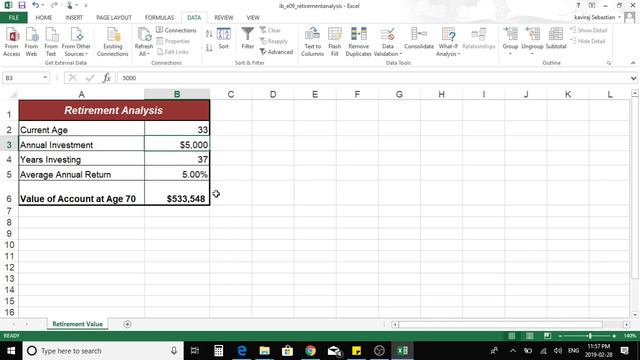
Task: Click the Insert Function fx button
Action: point(107,78)
